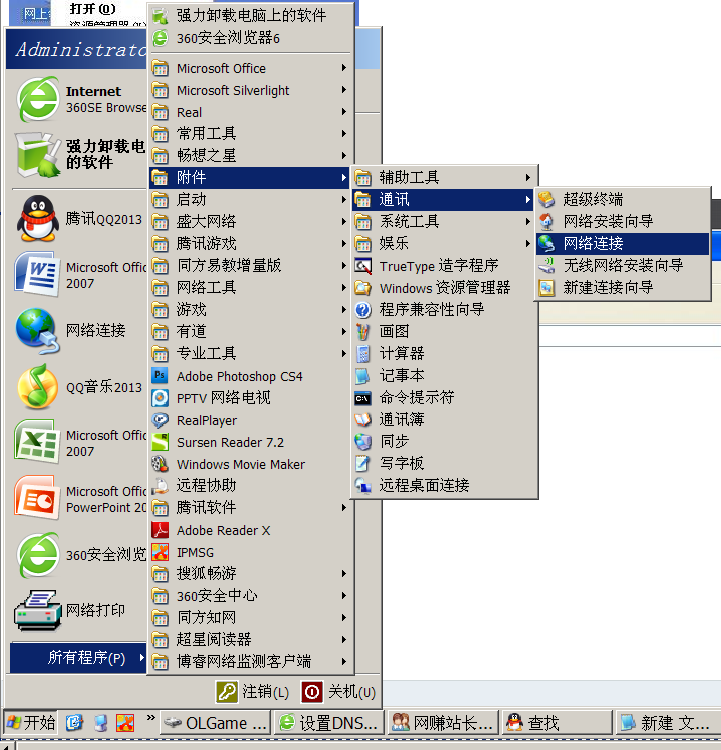Image resolution: width=721 pixels, height=750 pixels.
Task: Click the Microsoft Office Excel 2007 icon
Action: [37, 442]
